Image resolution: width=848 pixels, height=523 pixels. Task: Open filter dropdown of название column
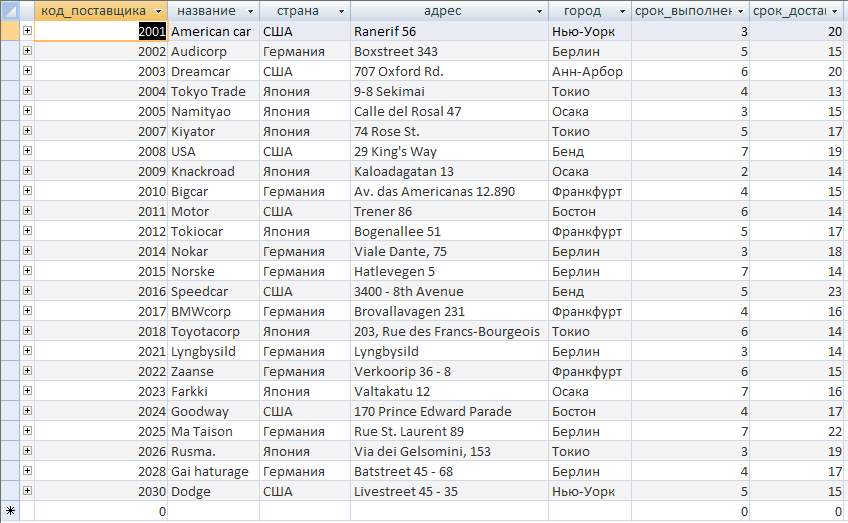pyautogui.click(x=250, y=11)
